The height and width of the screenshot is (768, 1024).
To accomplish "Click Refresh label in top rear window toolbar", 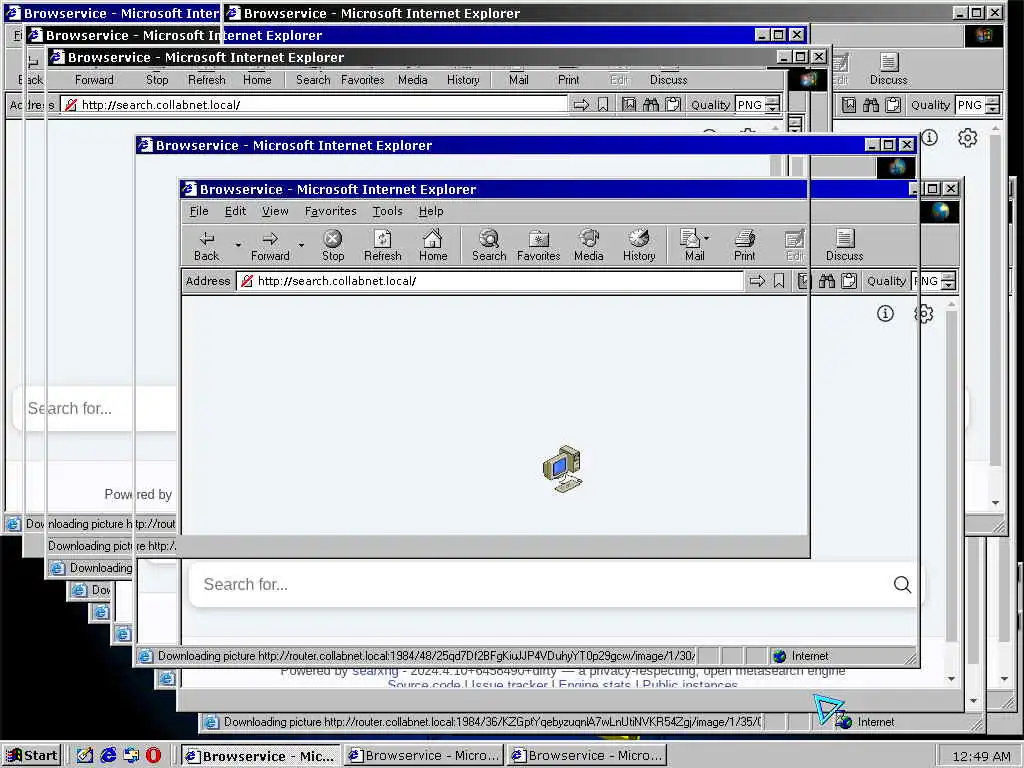I will pos(206,80).
